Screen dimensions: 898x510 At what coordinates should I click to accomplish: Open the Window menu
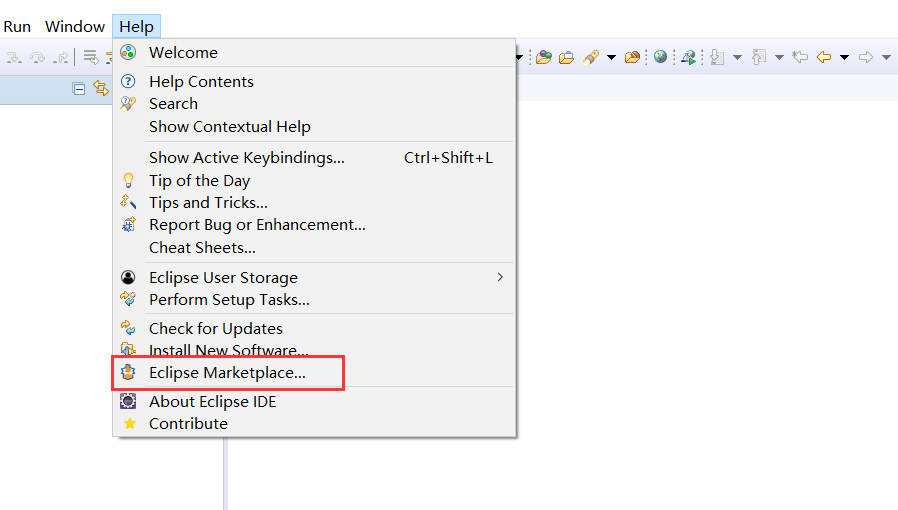[75, 27]
